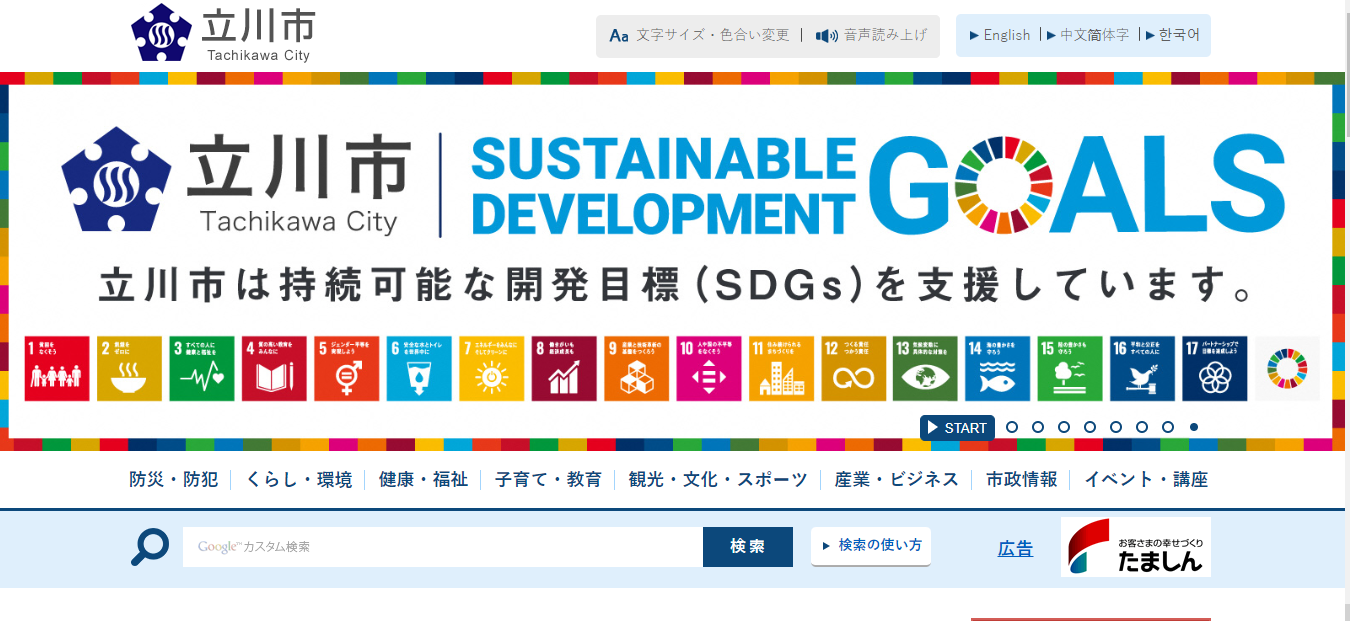Screen dimensions: 1350x621
Task: Open 検索の使い方 search help
Action: (x=871, y=546)
